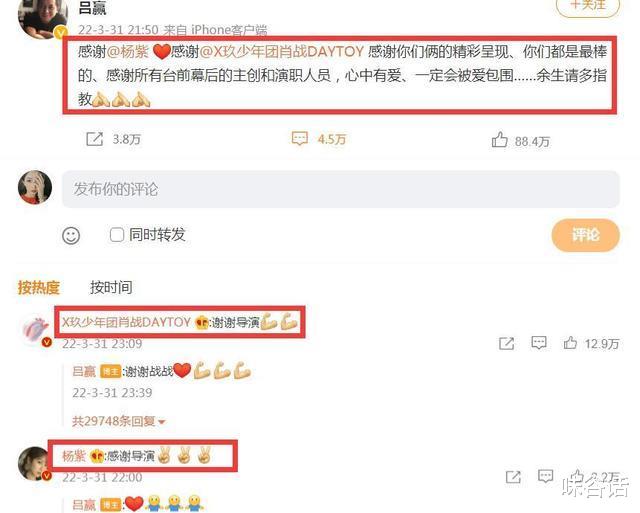This screenshot has height=513, width=640.
Task: Reply to 杨紫's comment via bubble icon
Action: (x=545, y=476)
